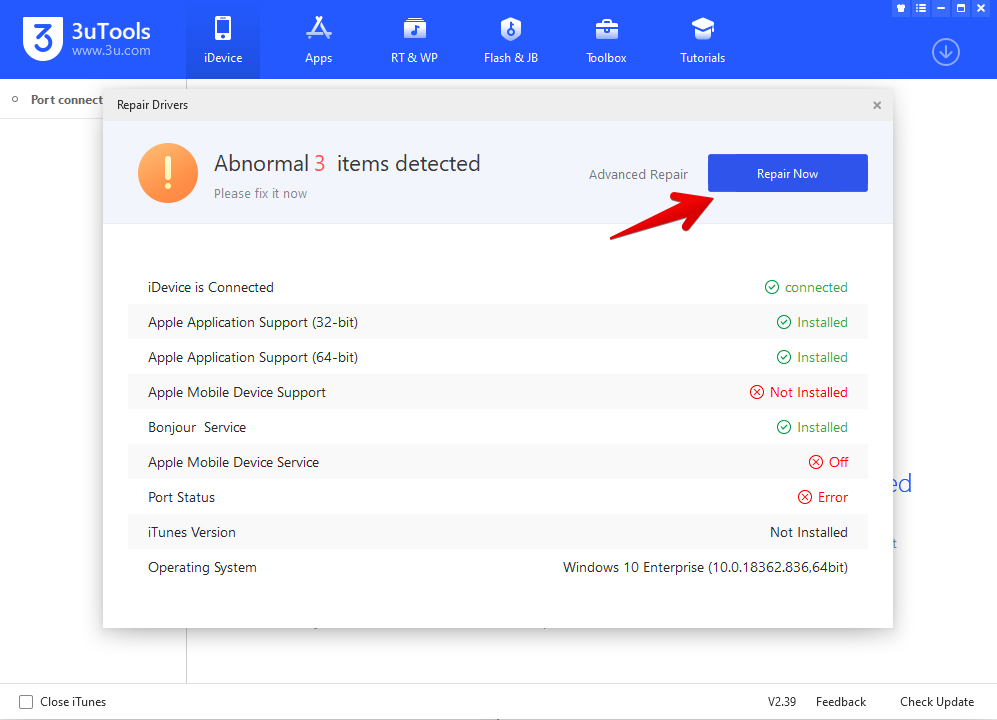The image size is (997, 720).
Task: Open the Tutorials tab
Action: [x=703, y=39]
